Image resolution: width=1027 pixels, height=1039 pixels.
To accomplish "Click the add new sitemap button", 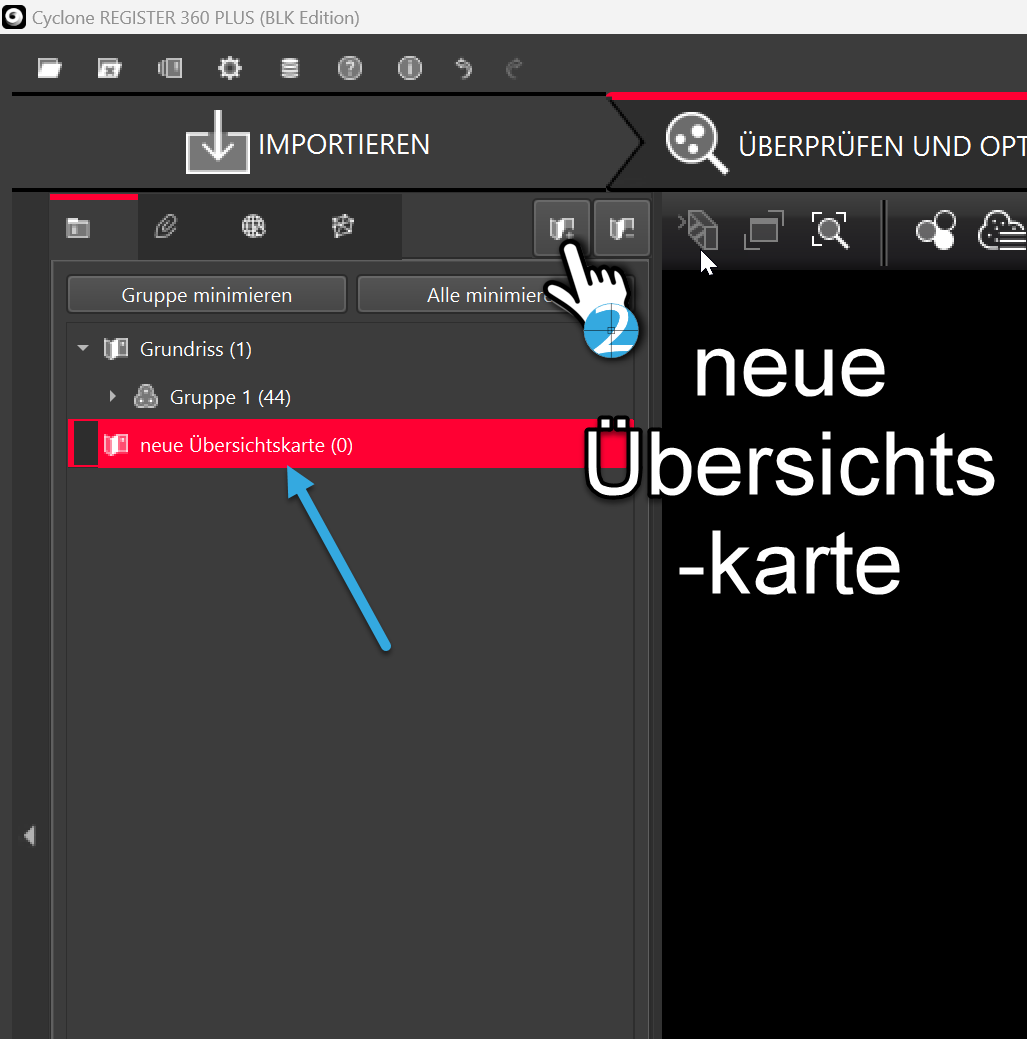I will pos(562,228).
